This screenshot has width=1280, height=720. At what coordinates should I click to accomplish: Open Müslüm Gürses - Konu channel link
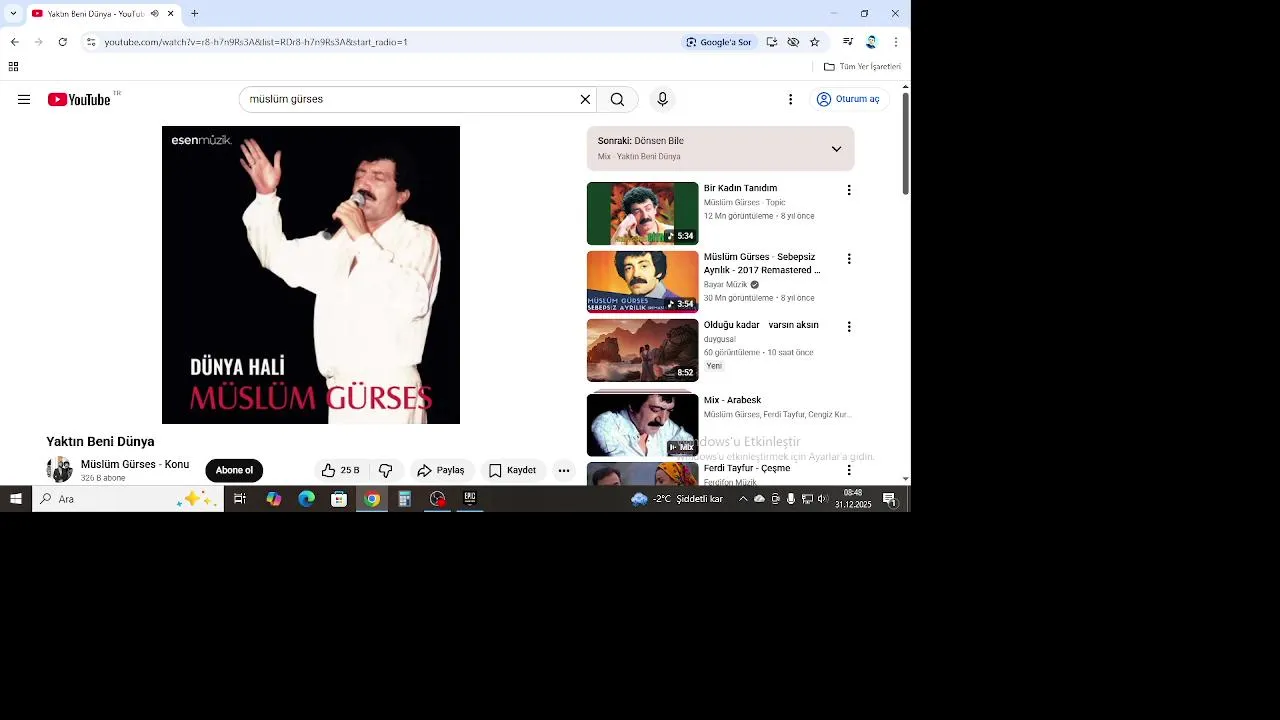[x=135, y=464]
